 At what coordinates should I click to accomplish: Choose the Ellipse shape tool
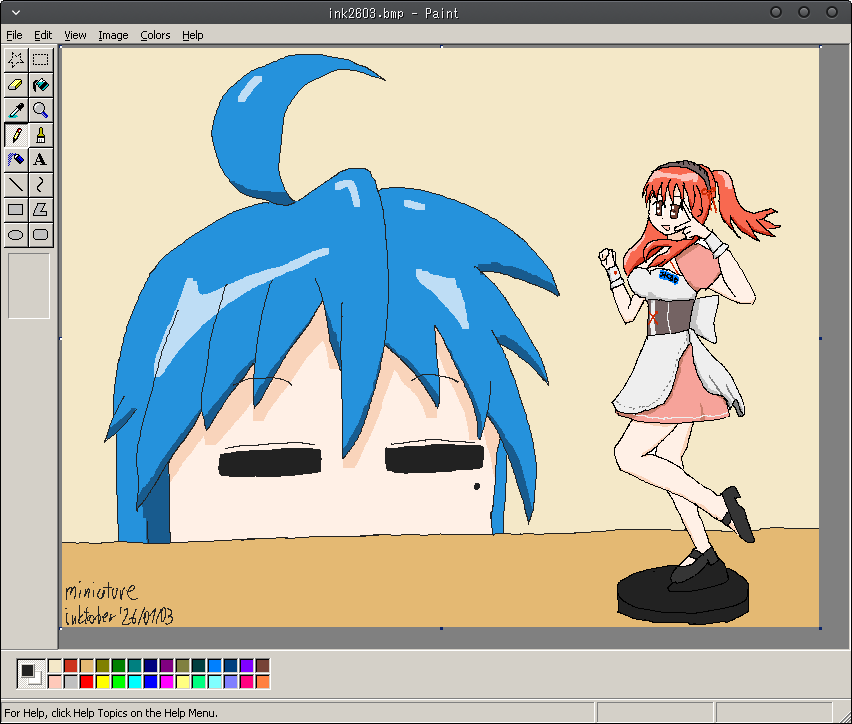(x=16, y=235)
